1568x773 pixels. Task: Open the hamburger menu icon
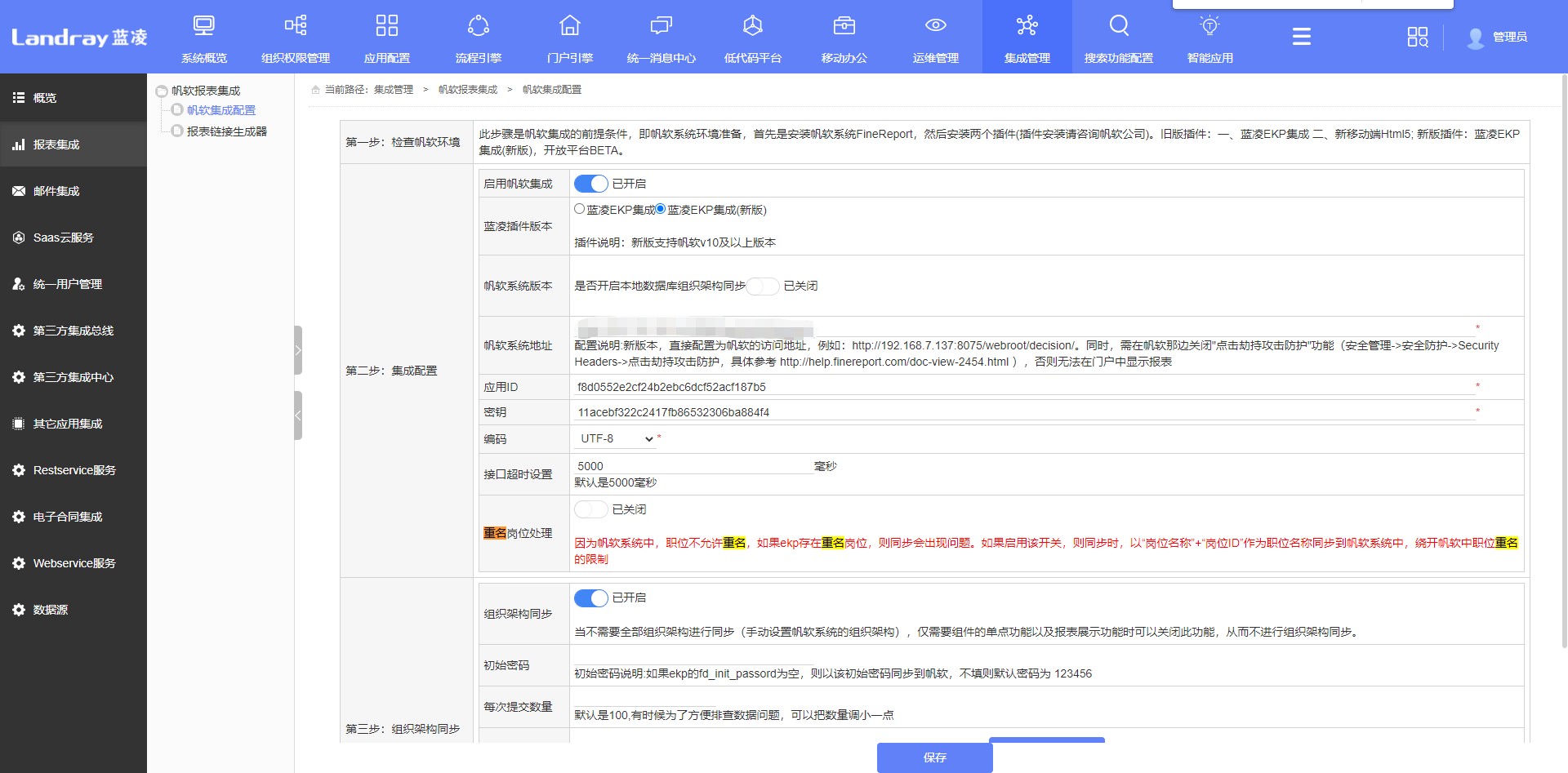click(1302, 37)
